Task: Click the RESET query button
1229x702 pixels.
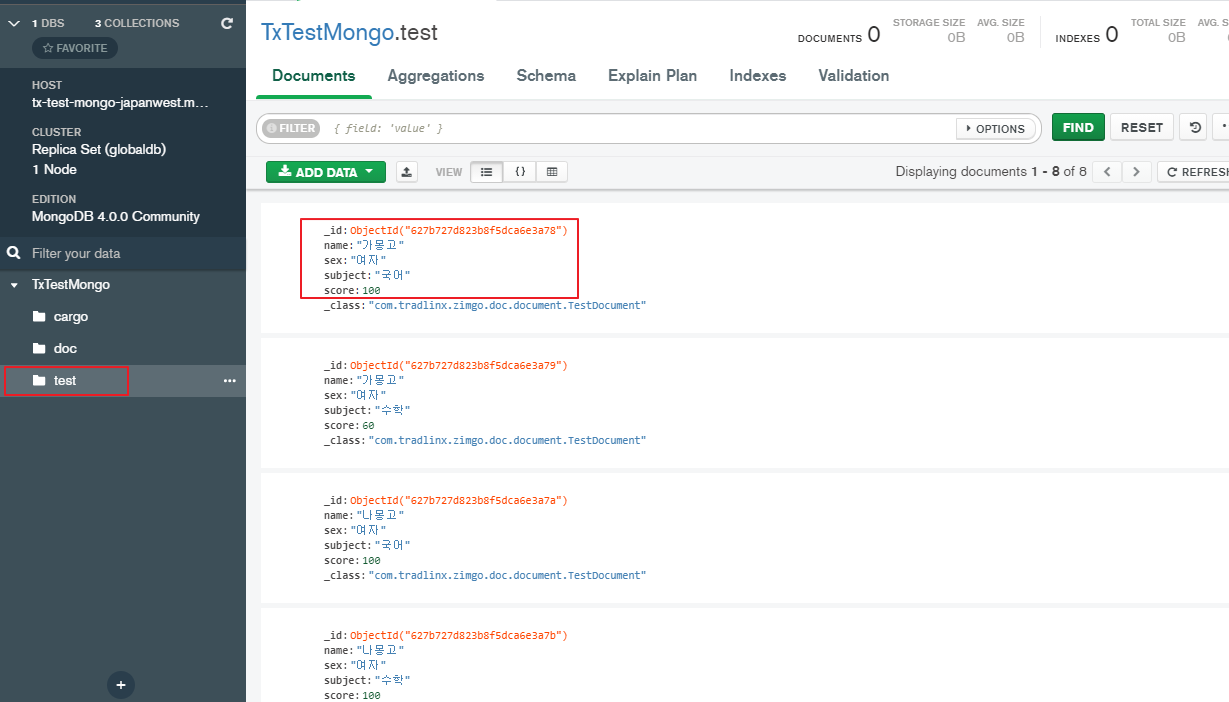Action: pyautogui.click(x=1142, y=127)
